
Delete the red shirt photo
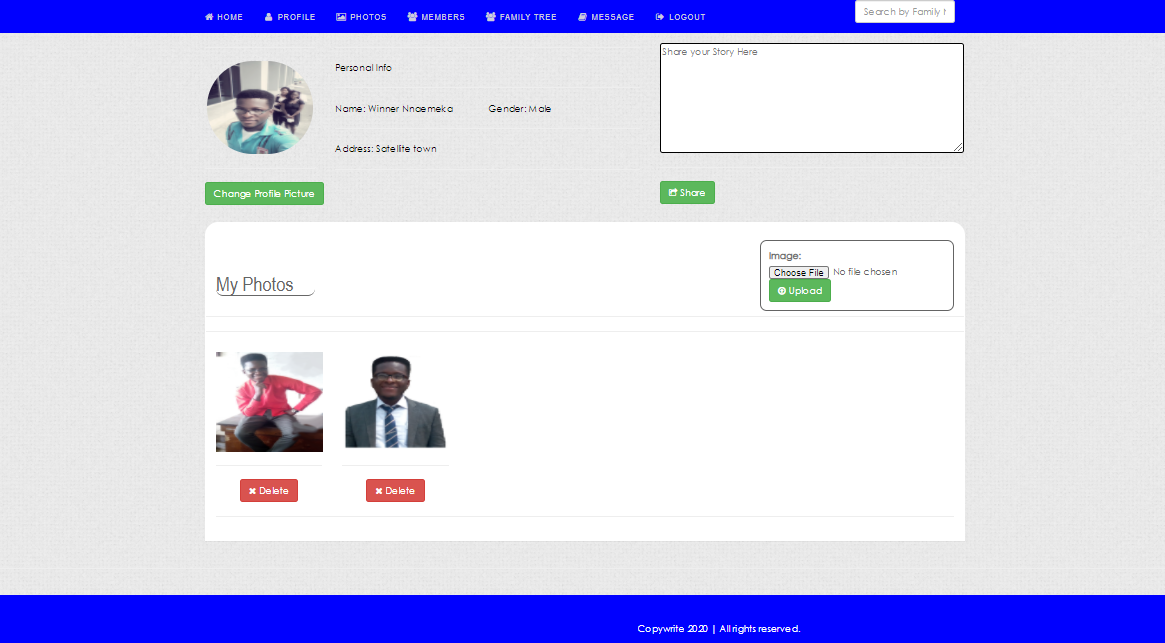[x=269, y=491]
